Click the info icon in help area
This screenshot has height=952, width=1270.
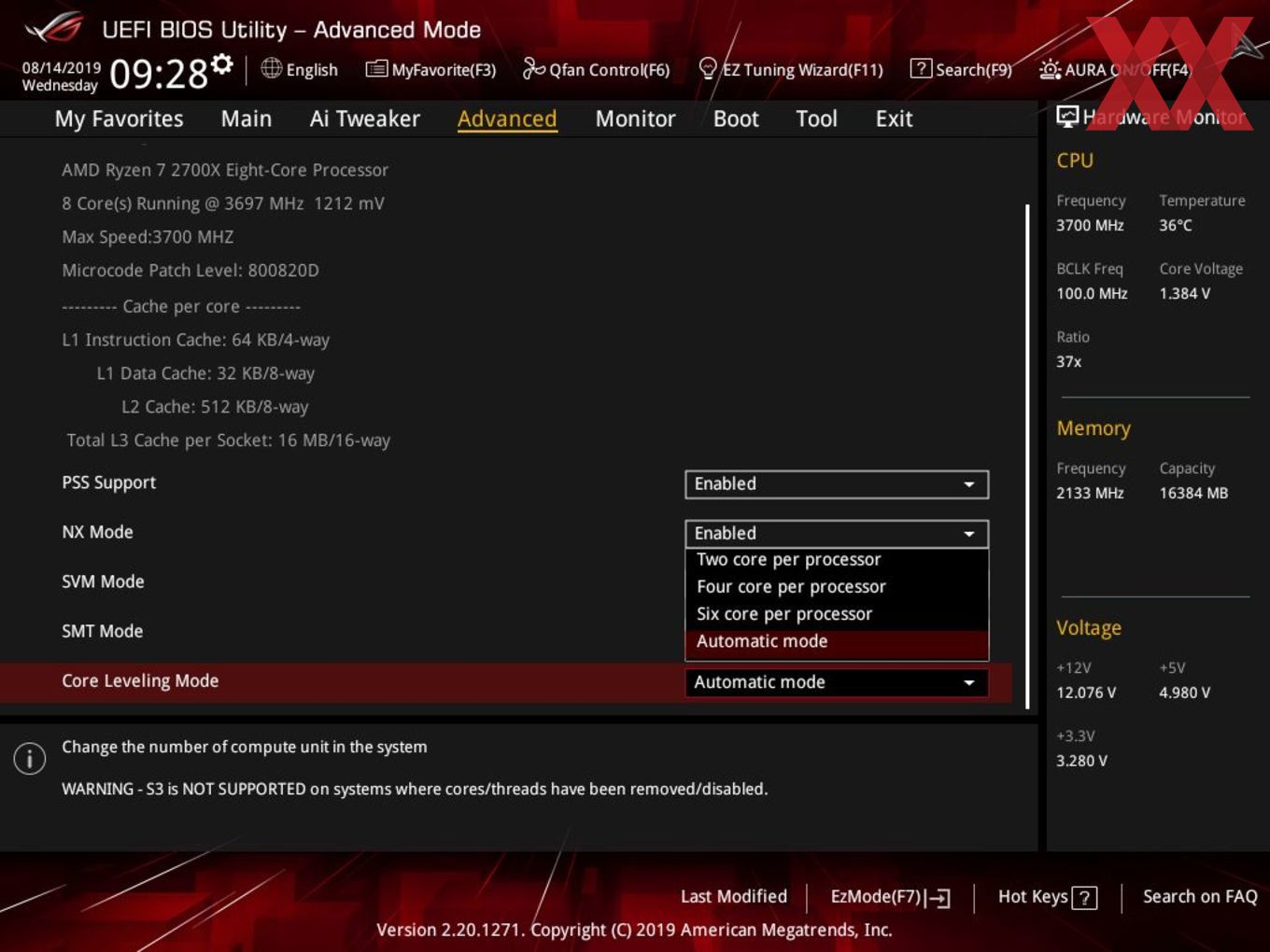pos(30,758)
